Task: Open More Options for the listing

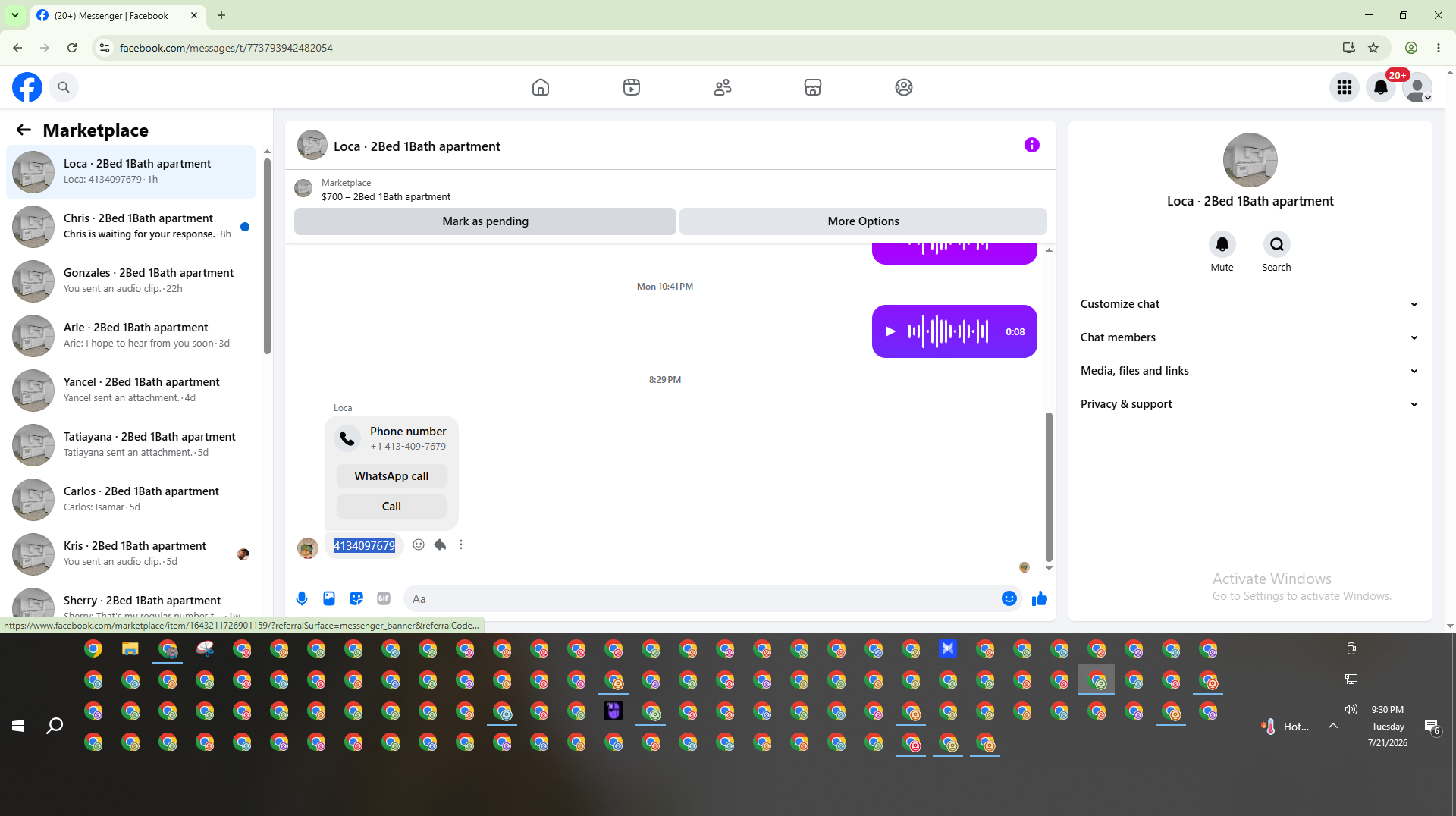Action: 863,221
